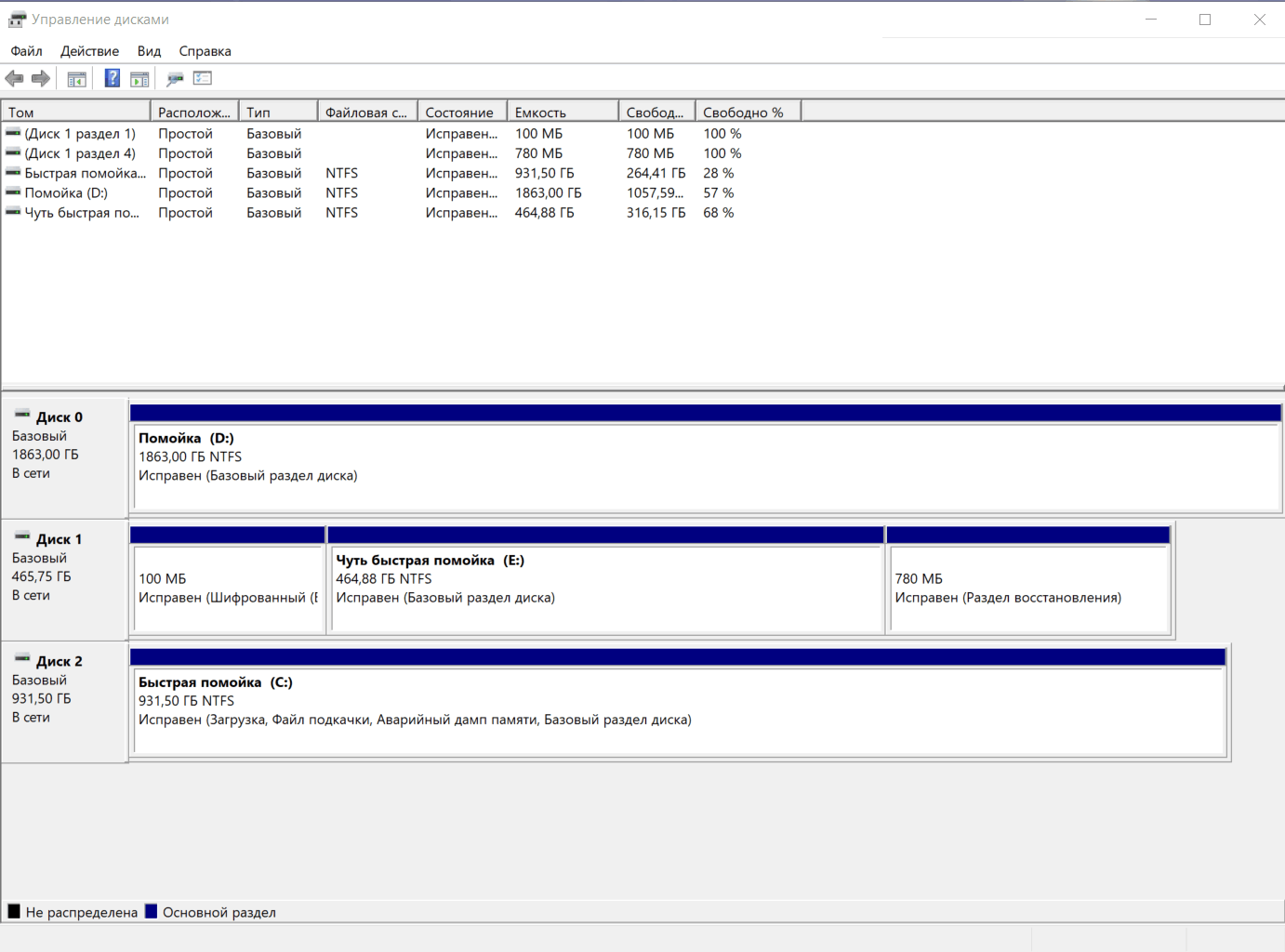The width and height of the screenshot is (1285, 952).
Task: Open the Справка menu
Action: [x=205, y=51]
